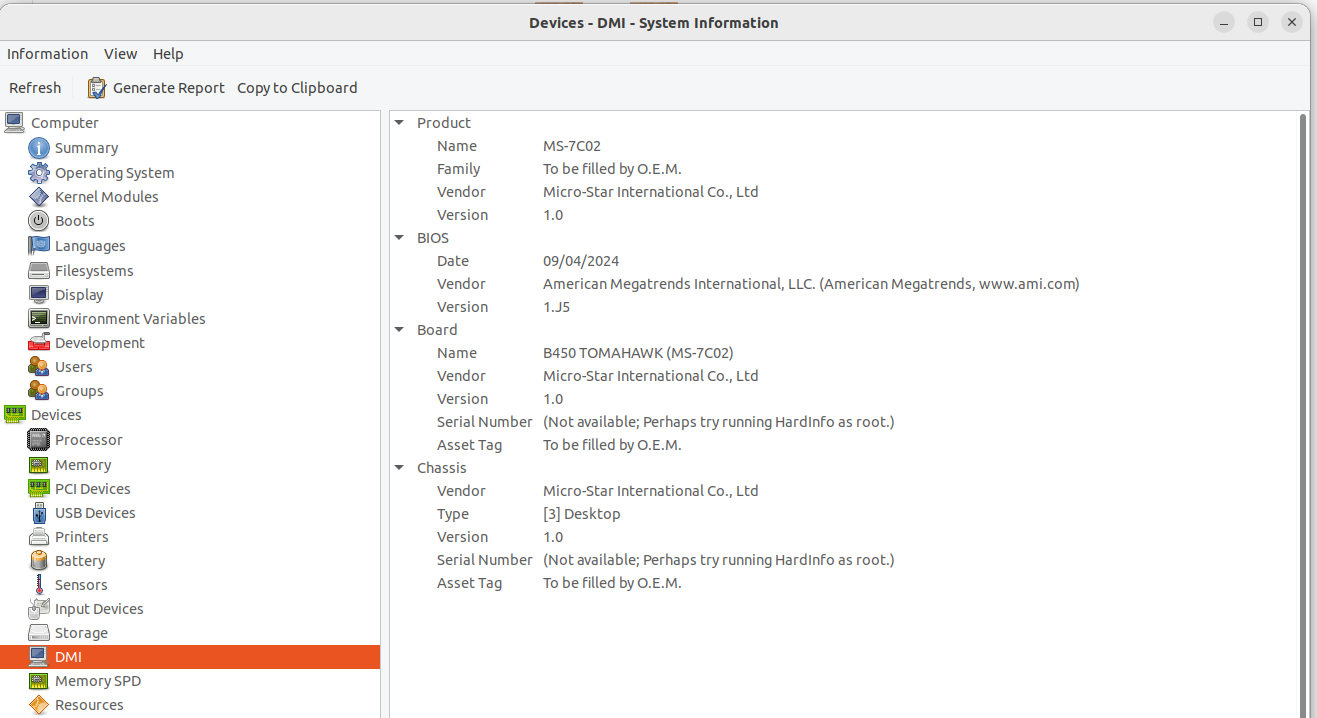Select the highlighted DMI entry
Image resolution: width=1317 pixels, height=718 pixels.
pos(190,657)
